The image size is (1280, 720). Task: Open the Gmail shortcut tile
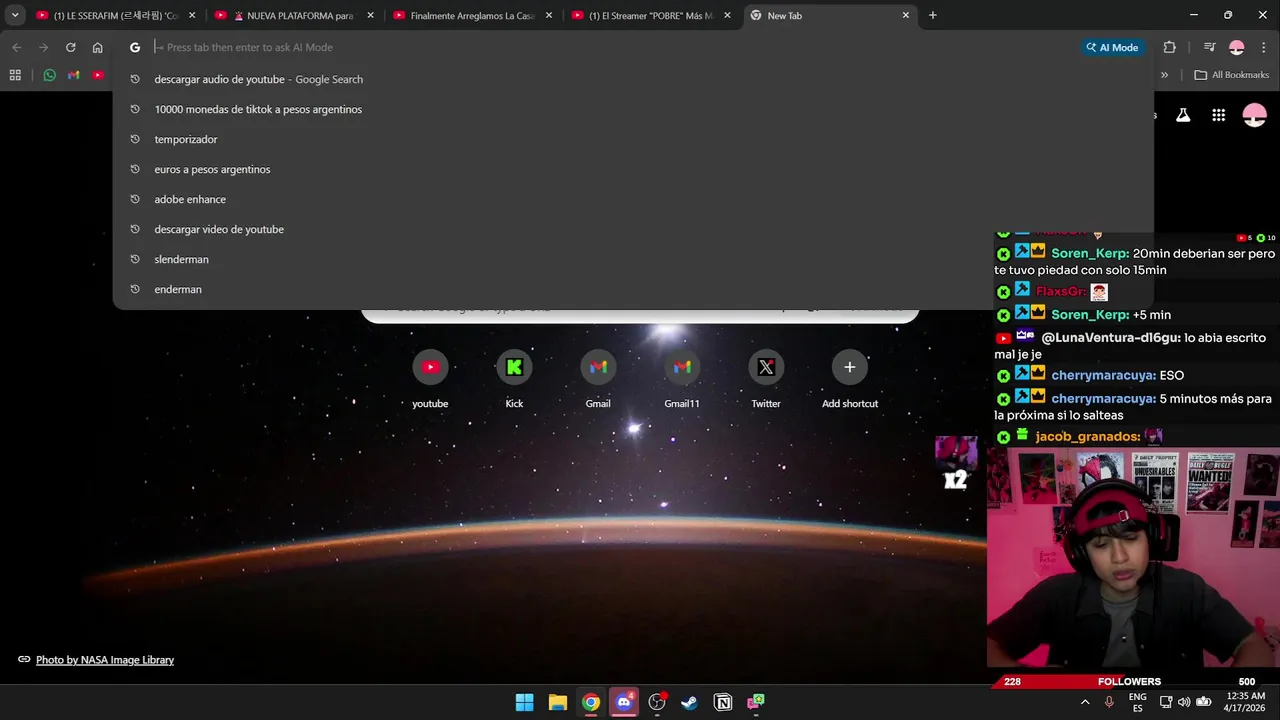pos(598,379)
